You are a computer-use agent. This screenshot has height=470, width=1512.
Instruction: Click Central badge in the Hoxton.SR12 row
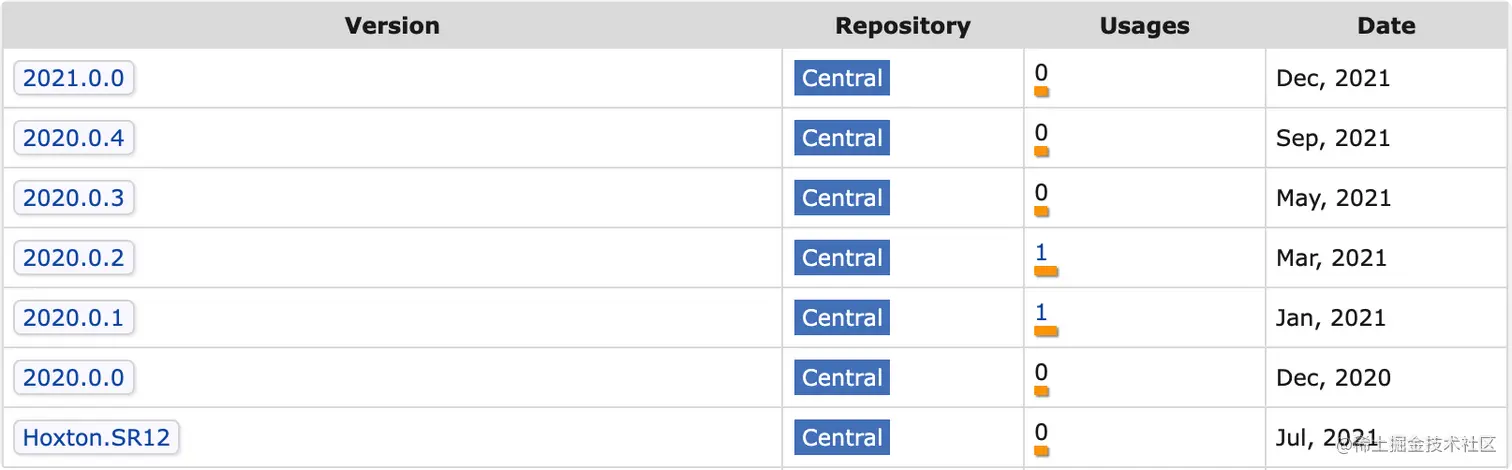click(x=842, y=438)
